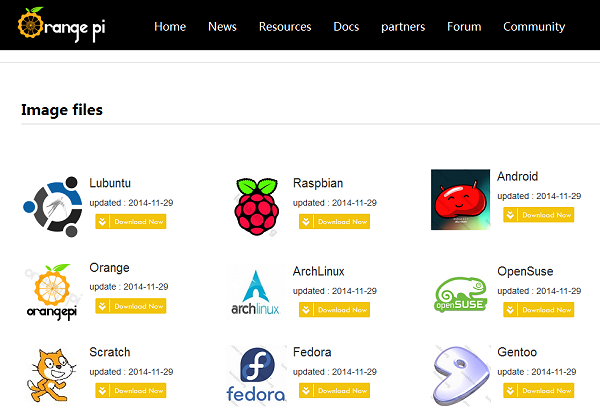The image size is (600, 417).
Task: Click the updated date under Android
Action: 539,196
